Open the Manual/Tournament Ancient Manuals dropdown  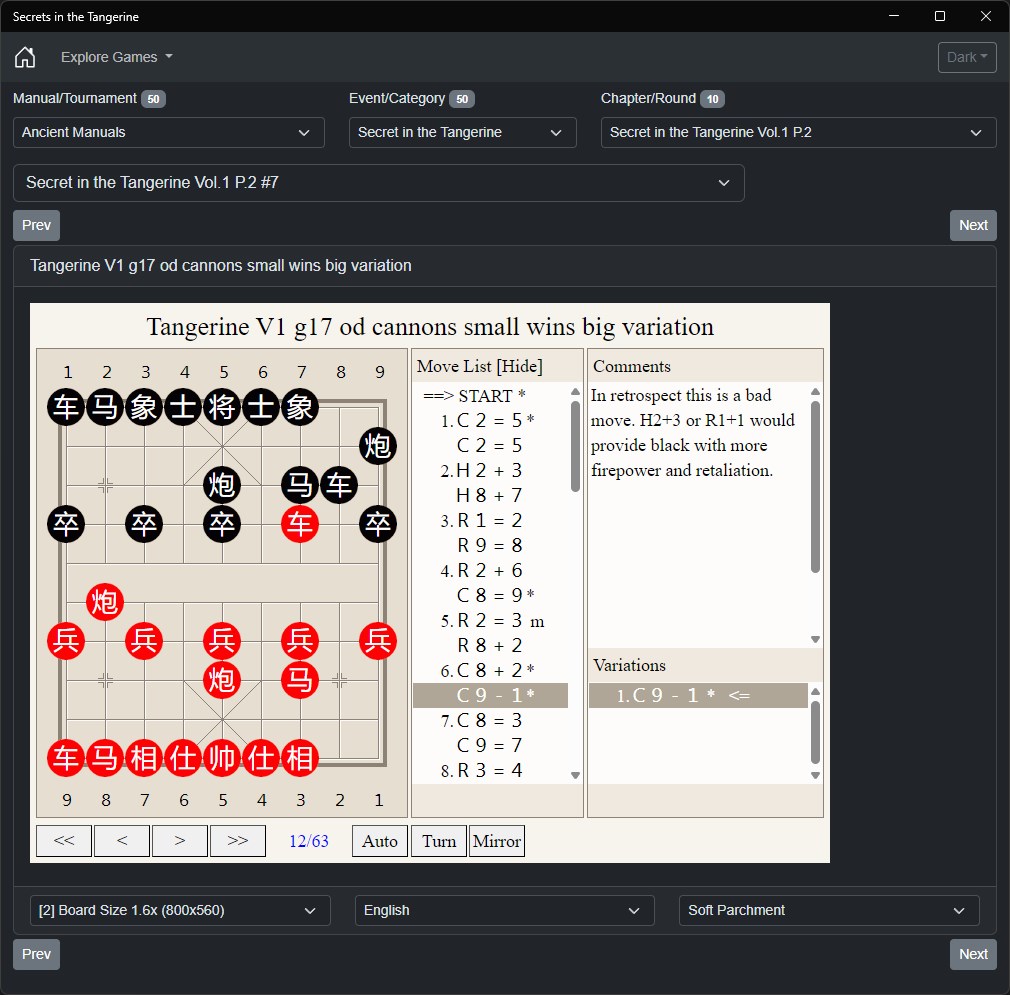(x=169, y=133)
